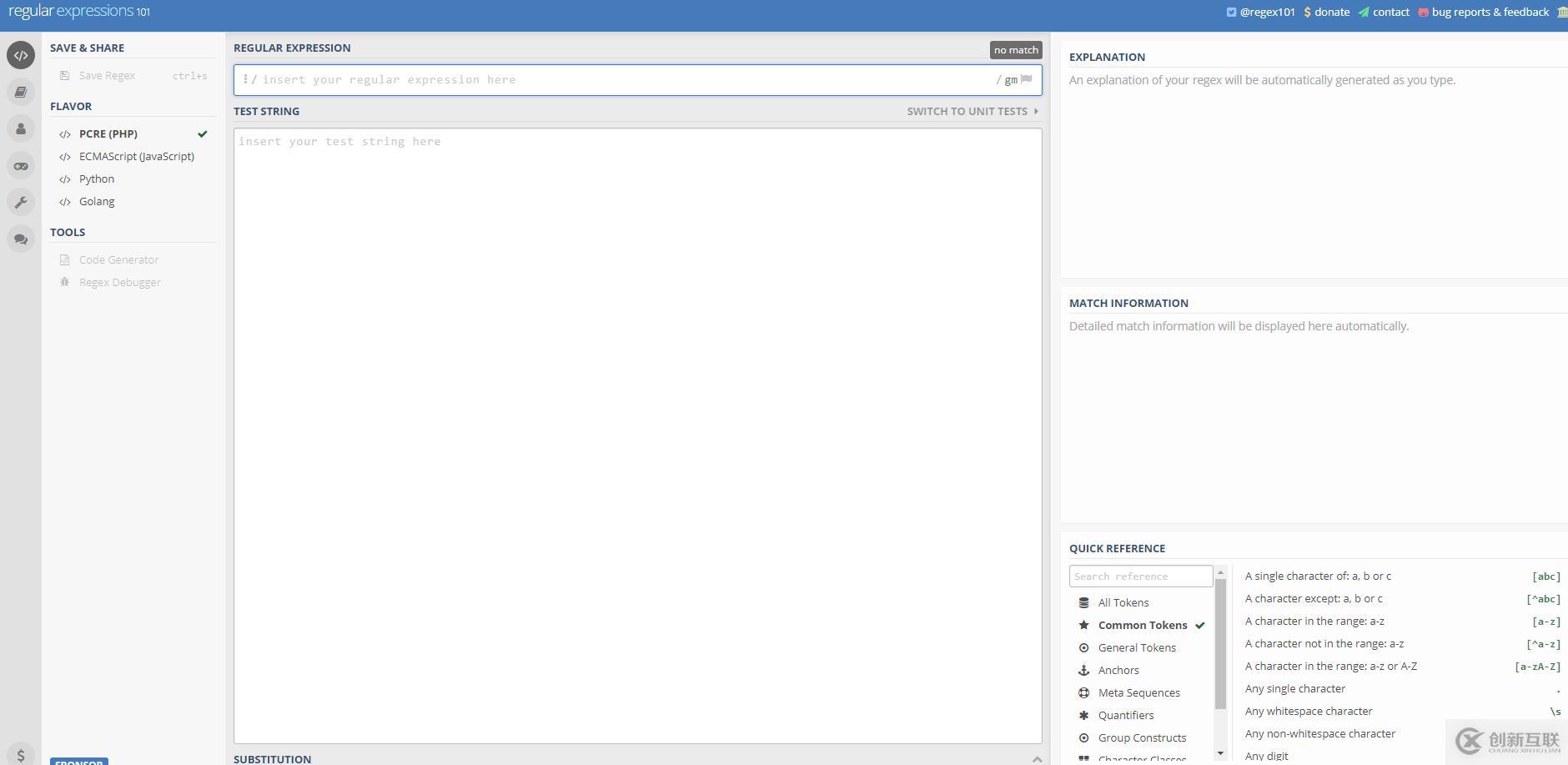Click the quick reference scrollbar up arrow
1568x765 pixels.
point(1221,572)
